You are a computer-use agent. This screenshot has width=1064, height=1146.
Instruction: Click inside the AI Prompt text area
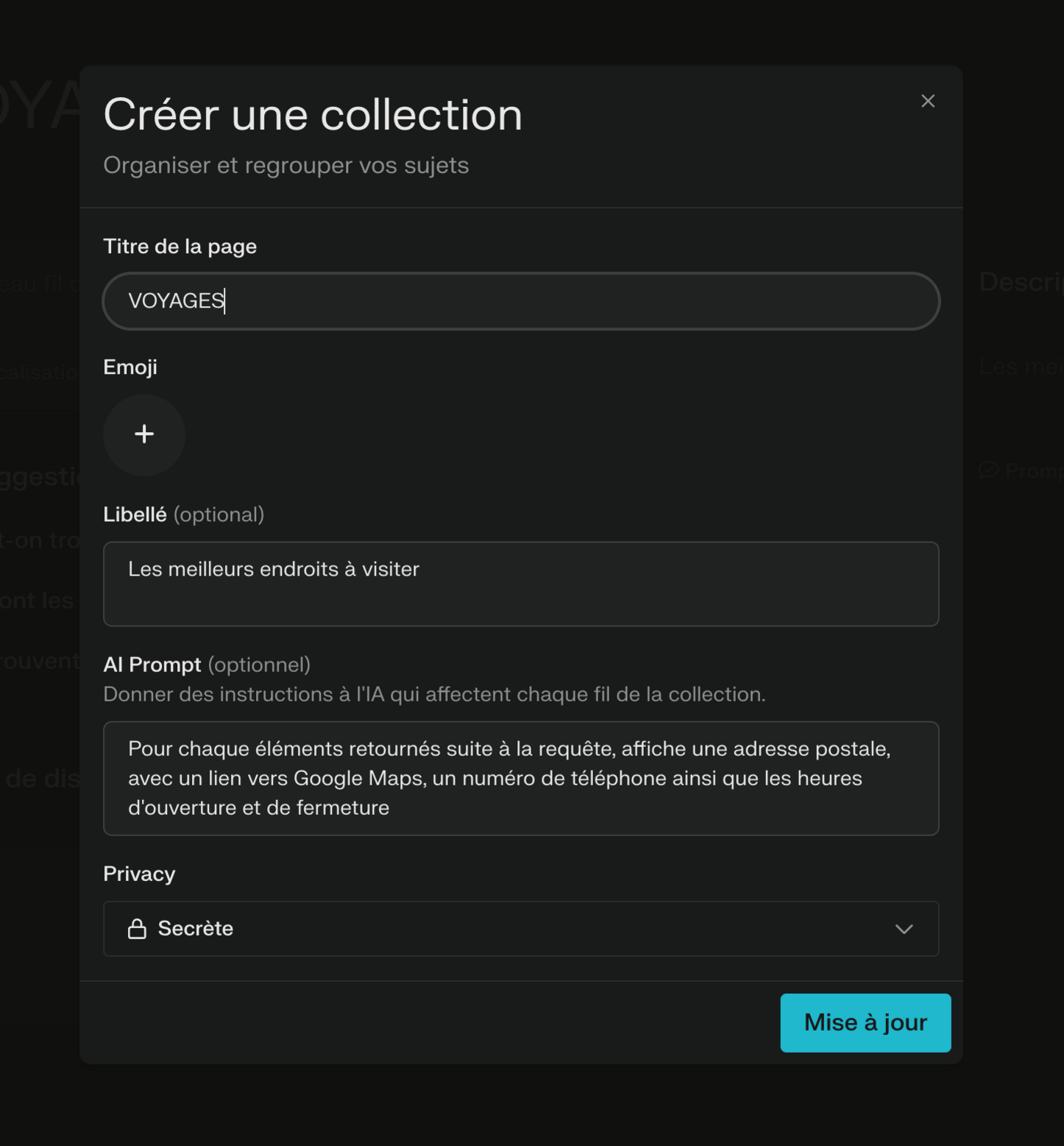(520, 778)
